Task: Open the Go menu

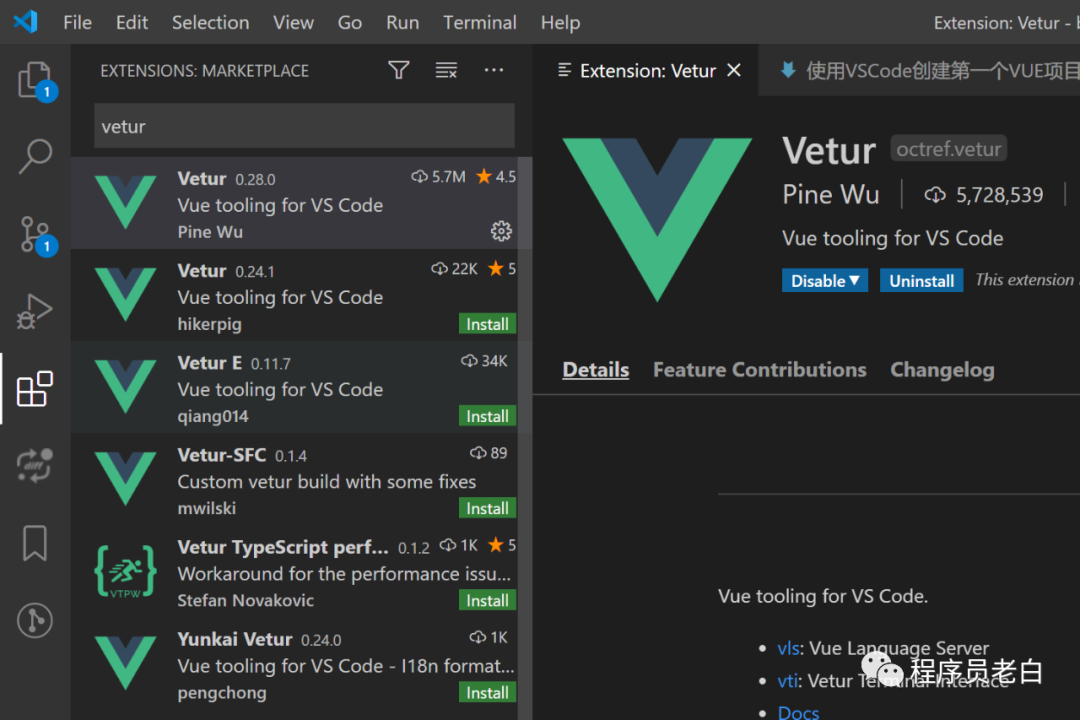Action: pyautogui.click(x=349, y=22)
